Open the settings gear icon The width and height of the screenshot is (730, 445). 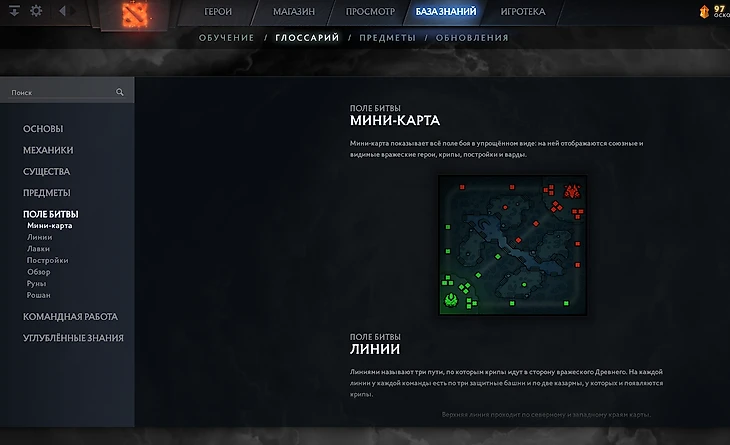36,11
